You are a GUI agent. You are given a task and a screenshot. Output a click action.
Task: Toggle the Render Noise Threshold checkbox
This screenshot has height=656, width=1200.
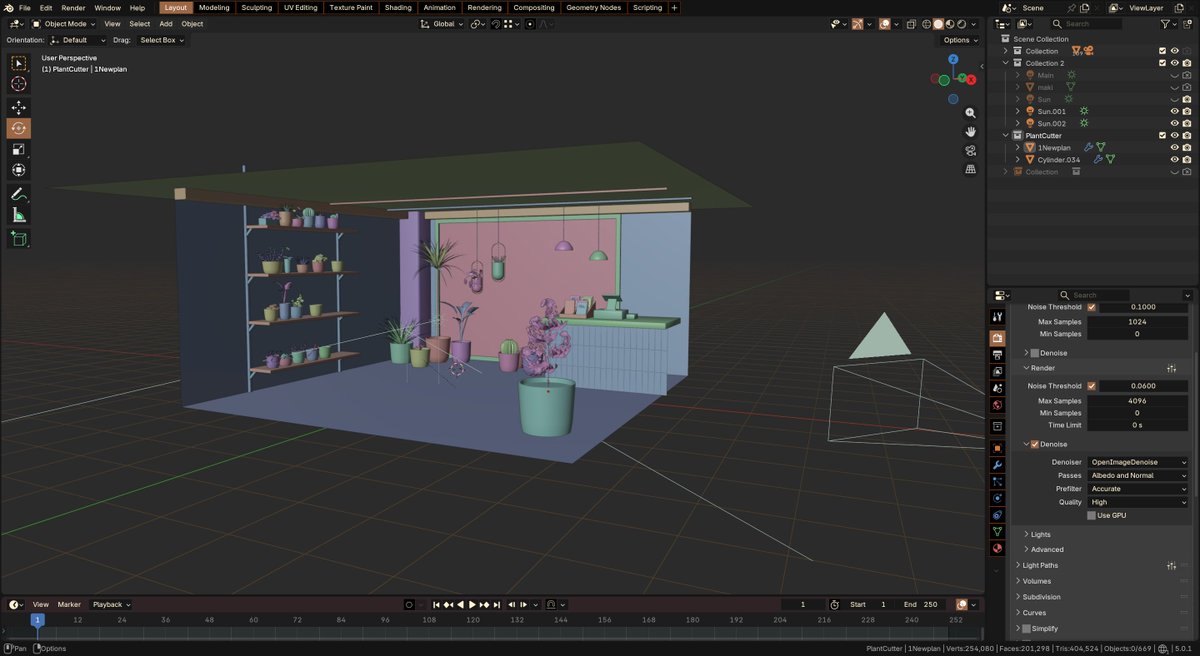click(1091, 386)
